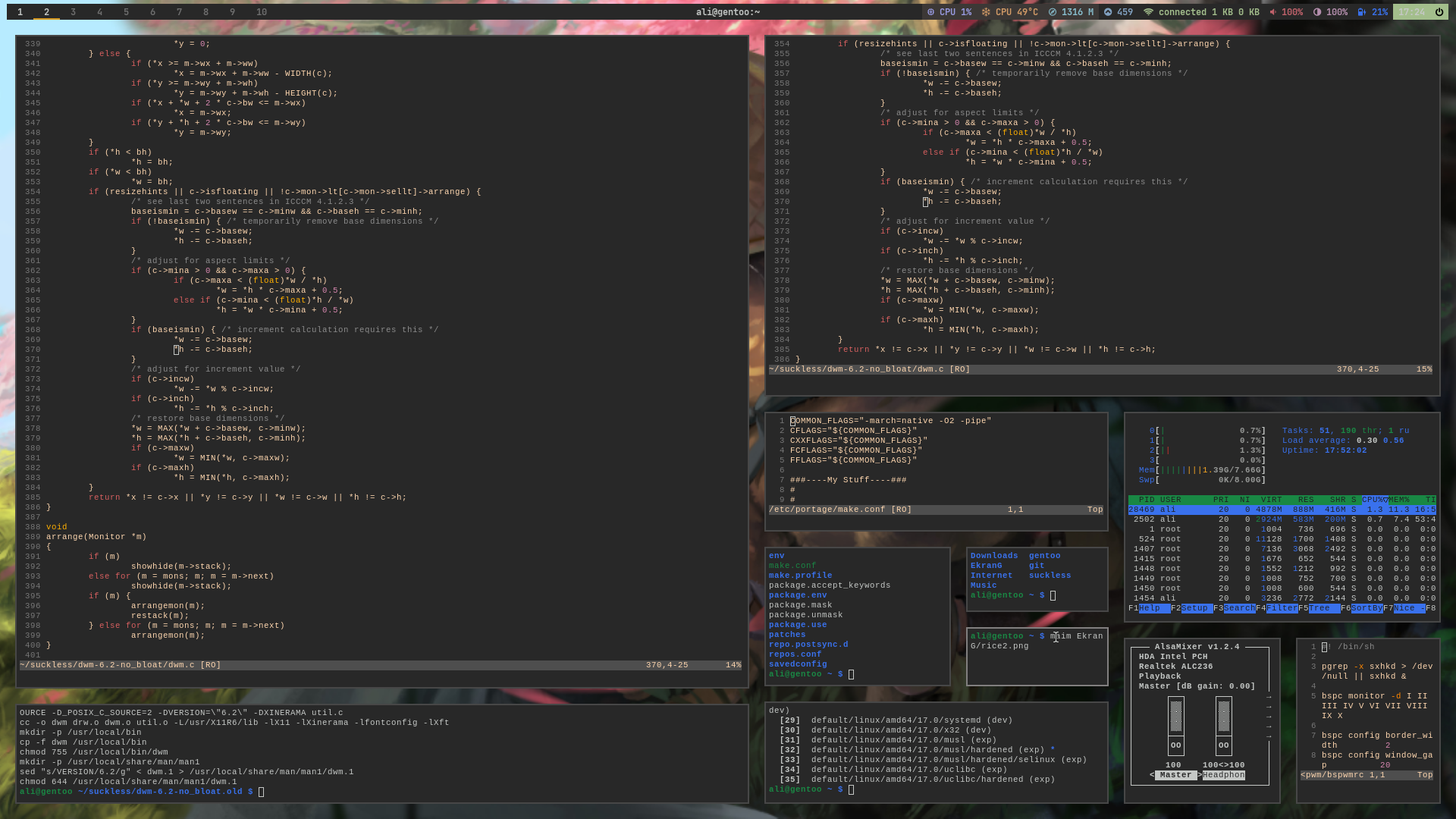Click the repos.conf entry in the listing
The width and height of the screenshot is (1456, 819).
point(795,654)
